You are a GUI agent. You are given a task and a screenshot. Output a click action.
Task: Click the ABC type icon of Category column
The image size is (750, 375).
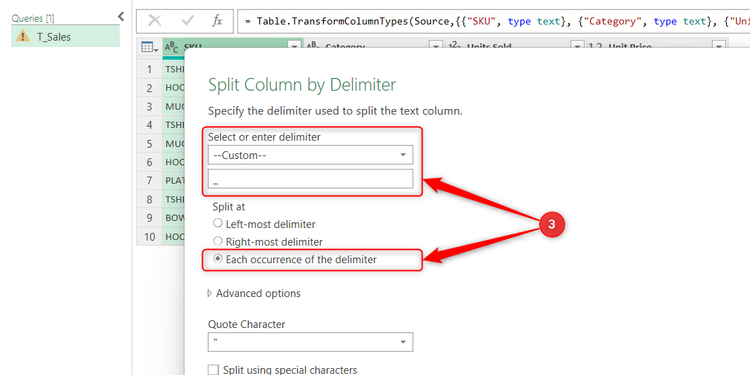coord(313,46)
